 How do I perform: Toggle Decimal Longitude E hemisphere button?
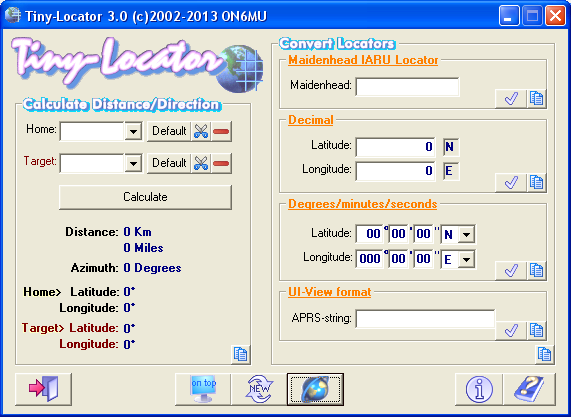(x=450, y=171)
